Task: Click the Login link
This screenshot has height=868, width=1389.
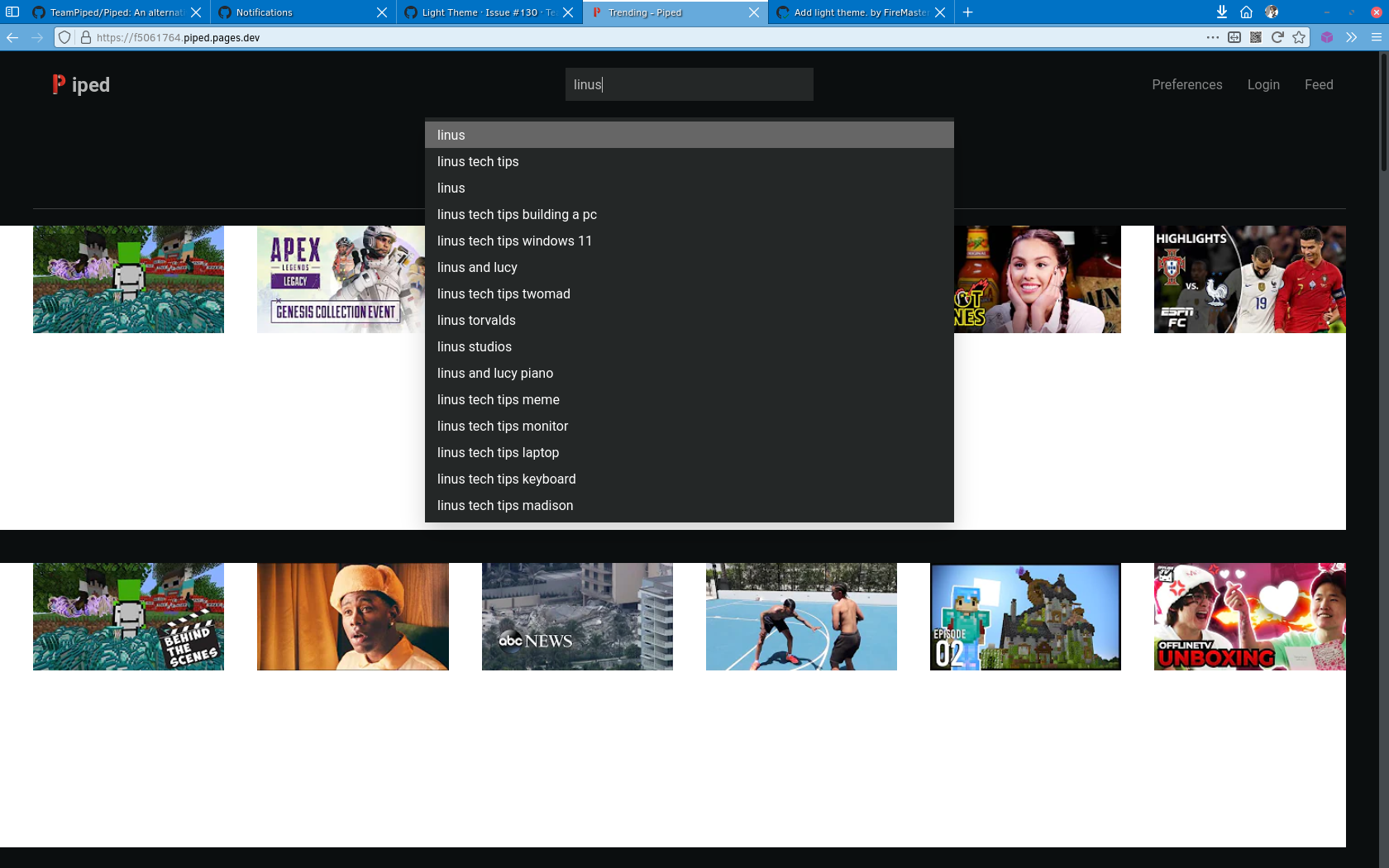Action: [1263, 84]
